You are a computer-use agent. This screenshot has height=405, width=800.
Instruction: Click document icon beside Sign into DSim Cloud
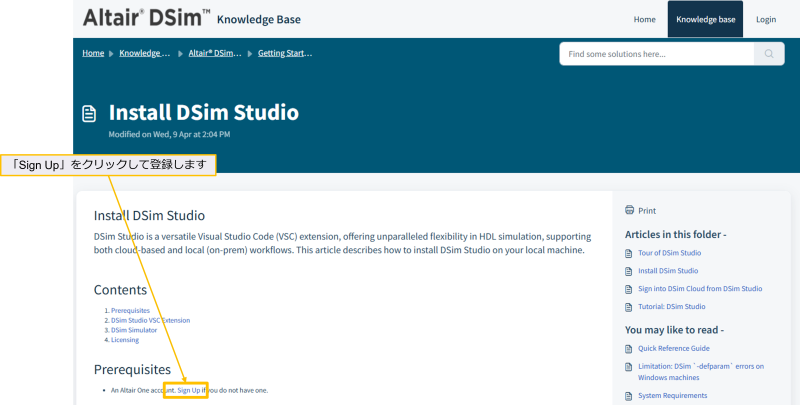[629, 289]
